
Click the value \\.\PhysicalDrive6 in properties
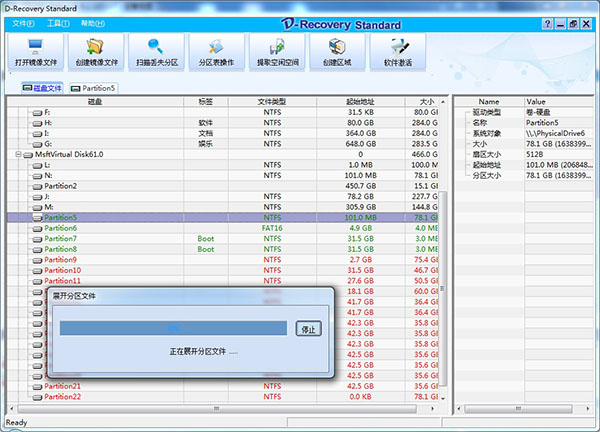point(555,134)
